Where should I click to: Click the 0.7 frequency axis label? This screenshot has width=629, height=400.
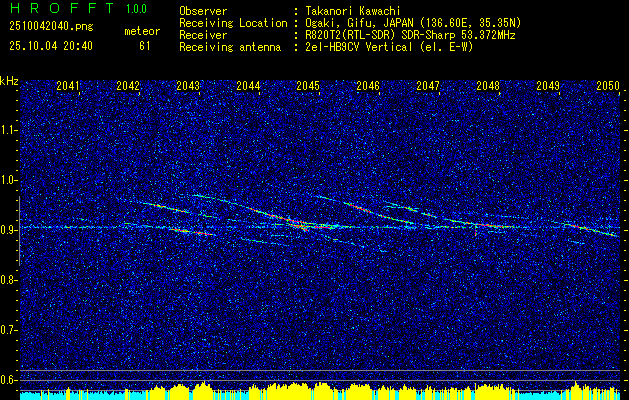click(8, 330)
